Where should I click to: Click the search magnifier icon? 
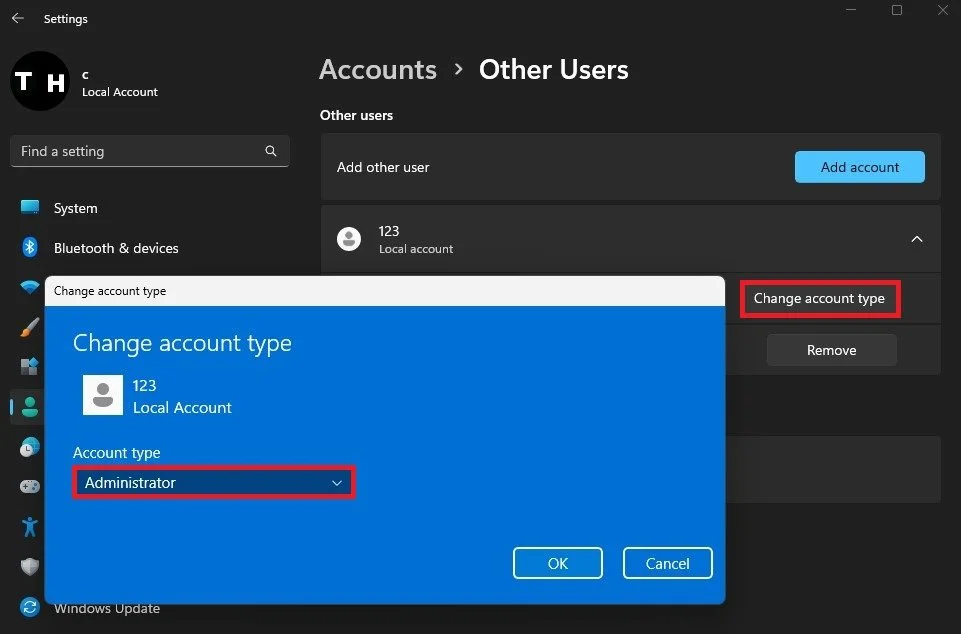270,151
